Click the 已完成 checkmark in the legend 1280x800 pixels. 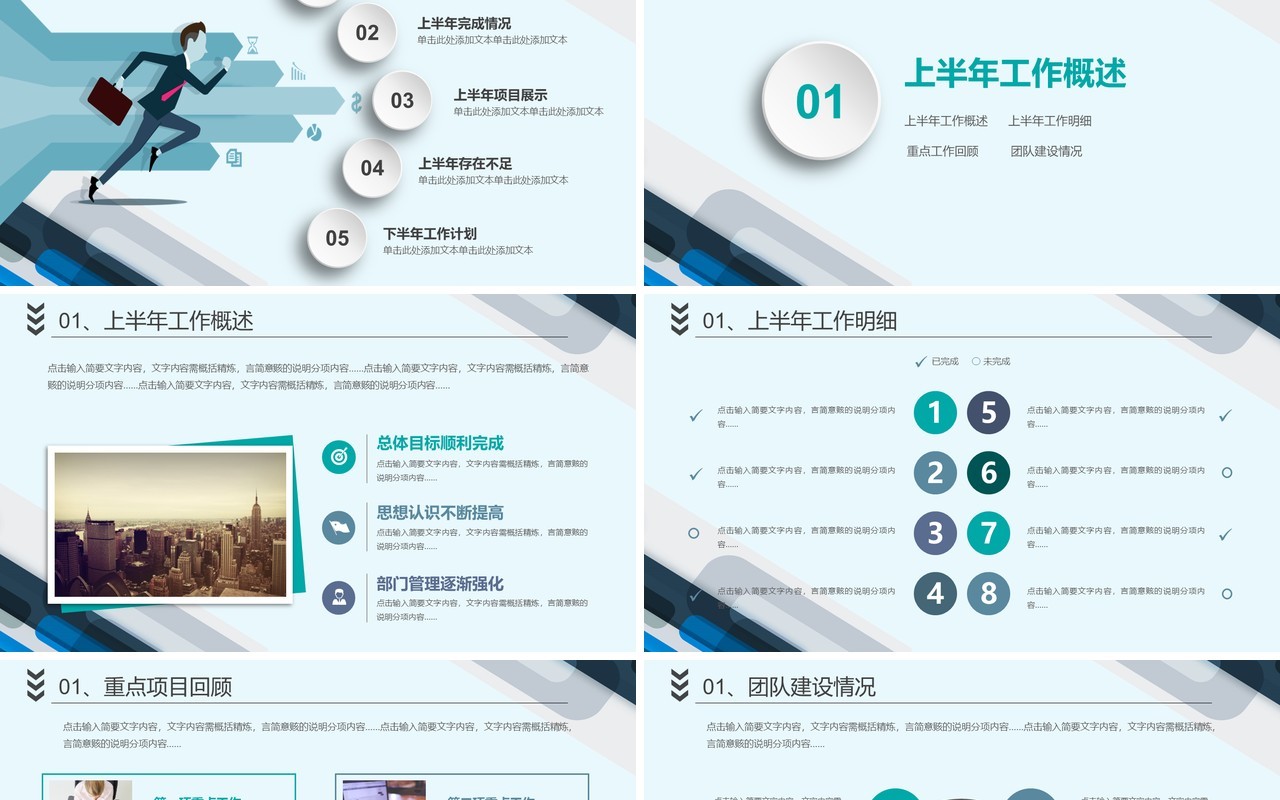[x=921, y=361]
